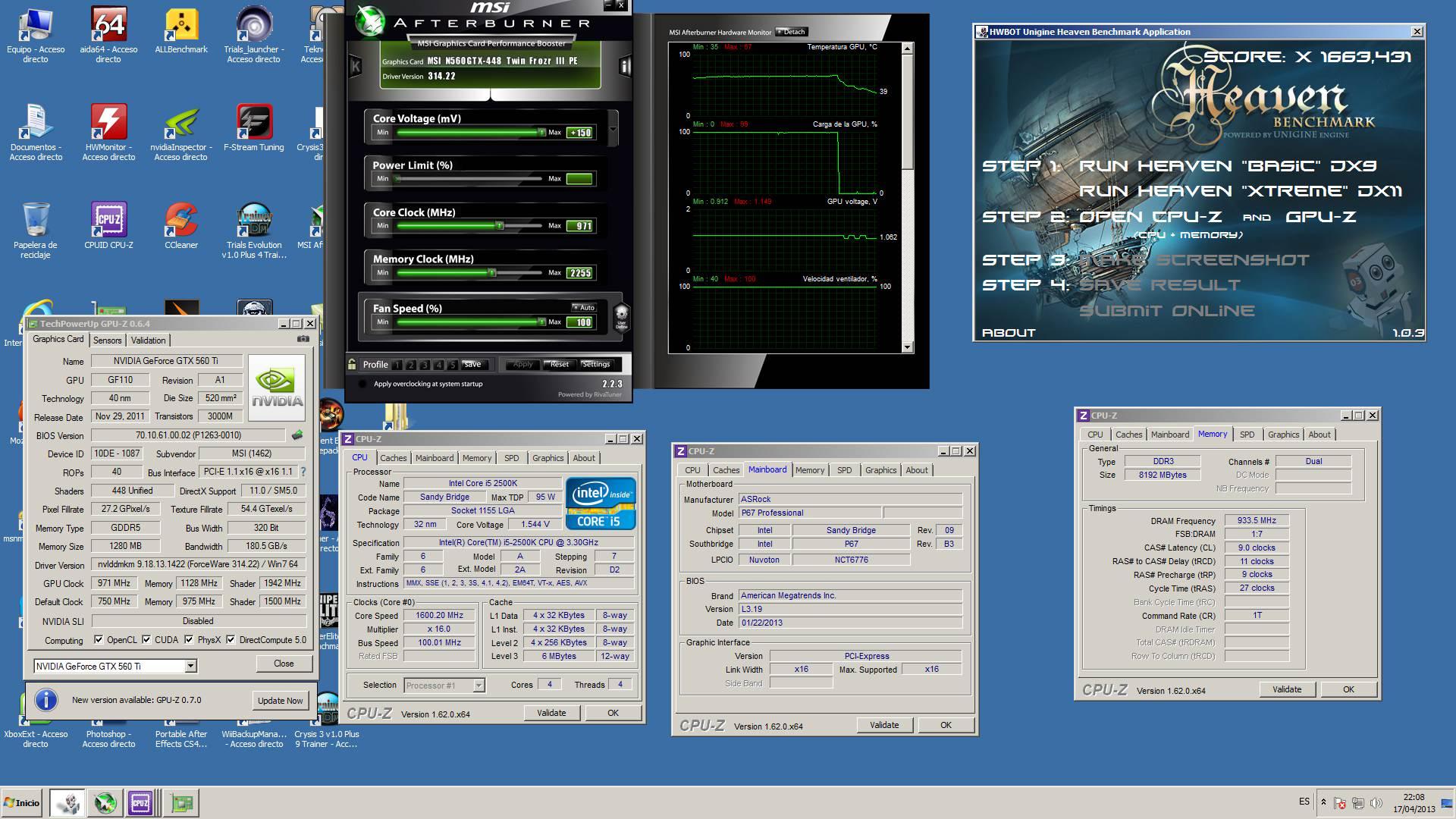Toggle Apply overclocking at system startup
Image resolution: width=1456 pixels, height=819 pixels.
[x=361, y=384]
